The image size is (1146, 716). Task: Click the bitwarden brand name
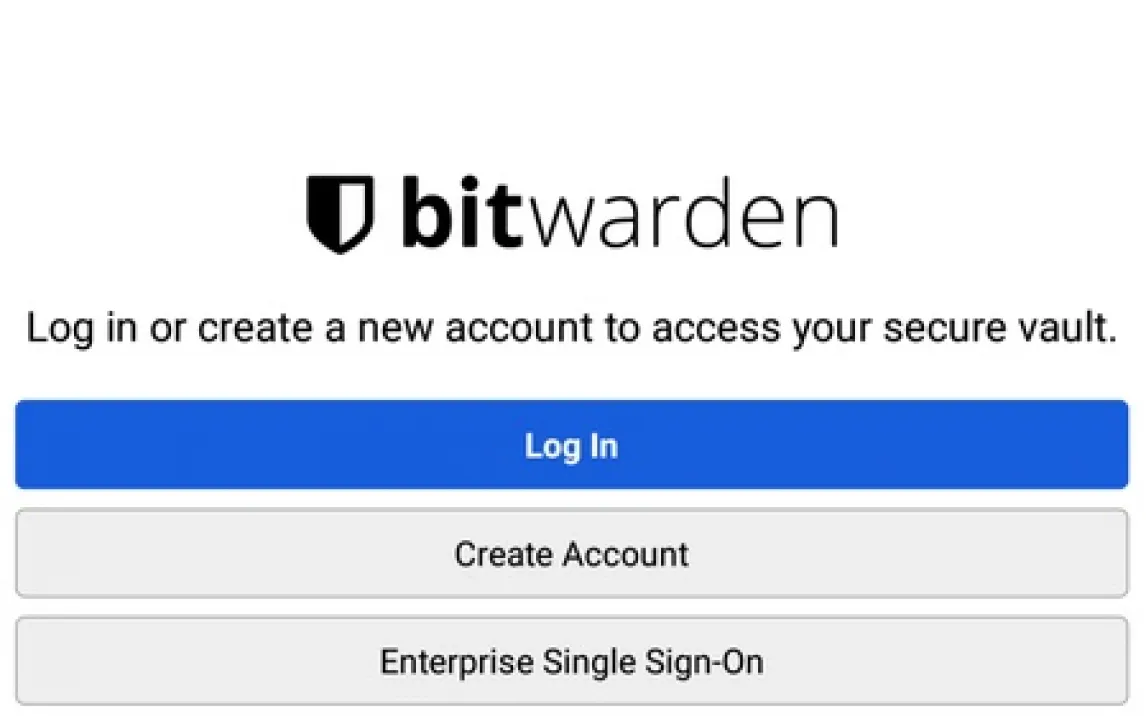619,214
